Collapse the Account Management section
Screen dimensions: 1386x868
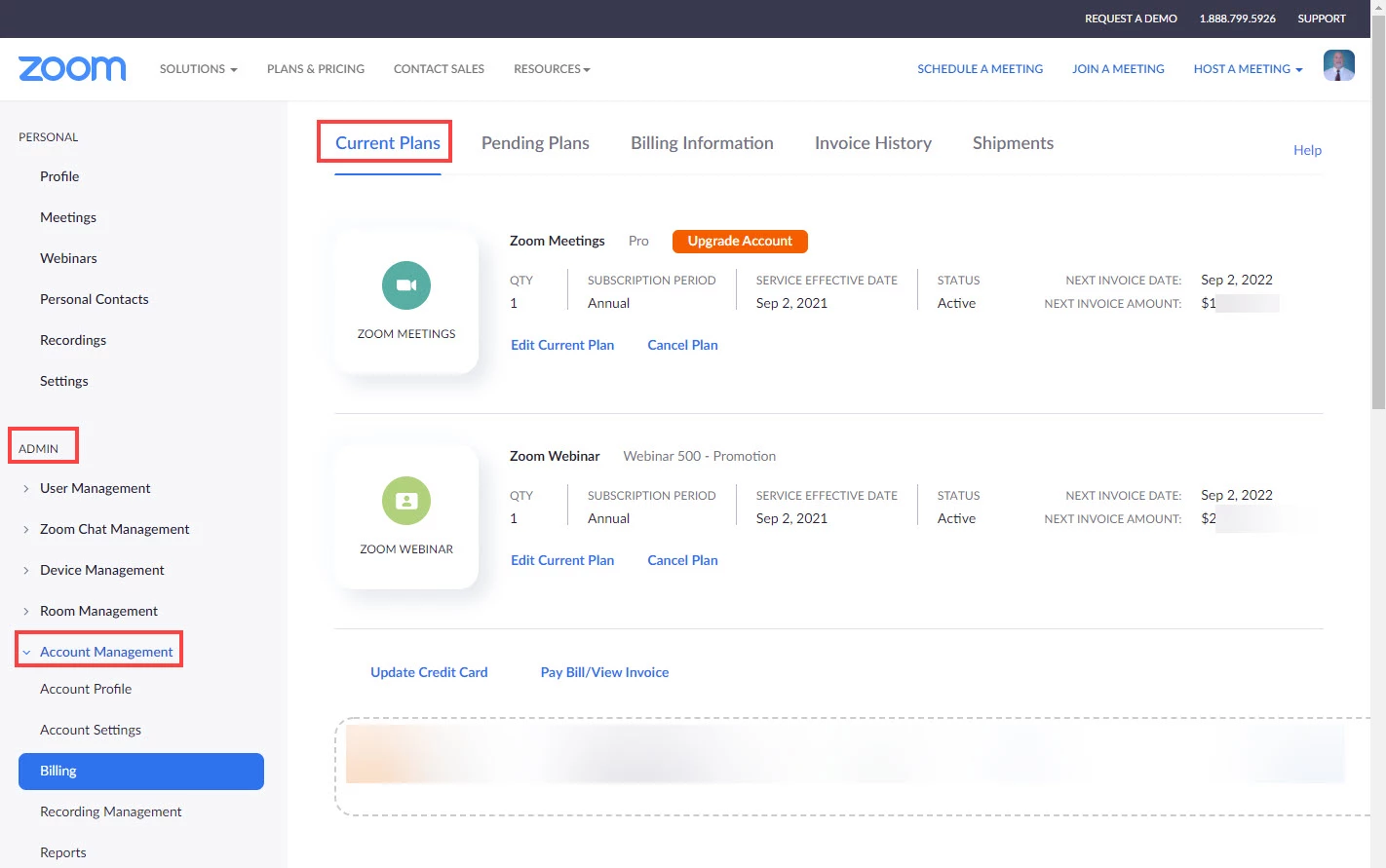(98, 652)
